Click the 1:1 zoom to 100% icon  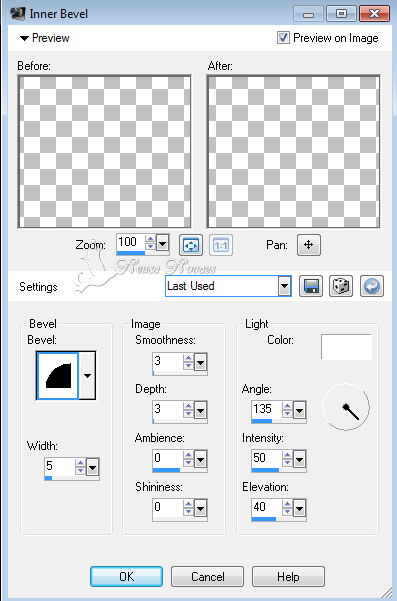(x=221, y=245)
